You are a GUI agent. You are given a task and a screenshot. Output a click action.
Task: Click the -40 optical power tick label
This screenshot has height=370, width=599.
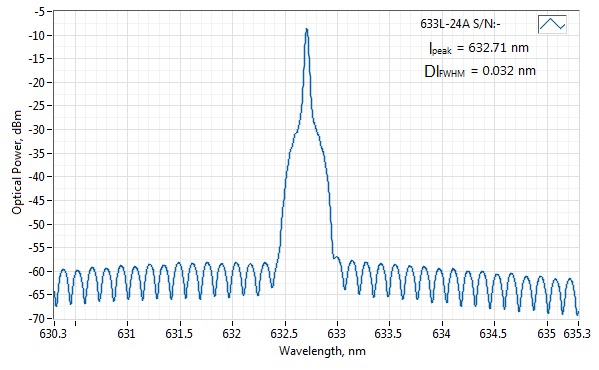(x=37, y=176)
